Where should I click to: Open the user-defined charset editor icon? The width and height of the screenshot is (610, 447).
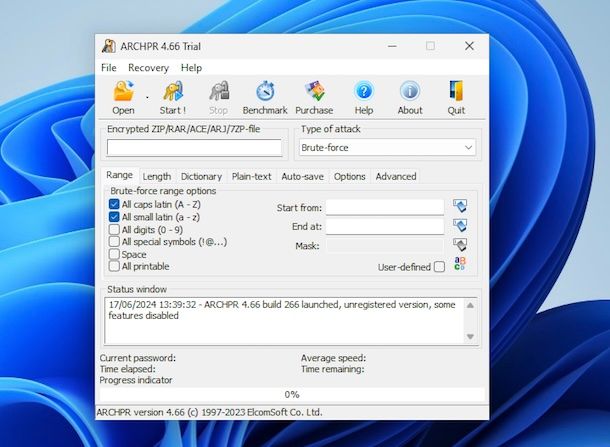click(x=460, y=264)
